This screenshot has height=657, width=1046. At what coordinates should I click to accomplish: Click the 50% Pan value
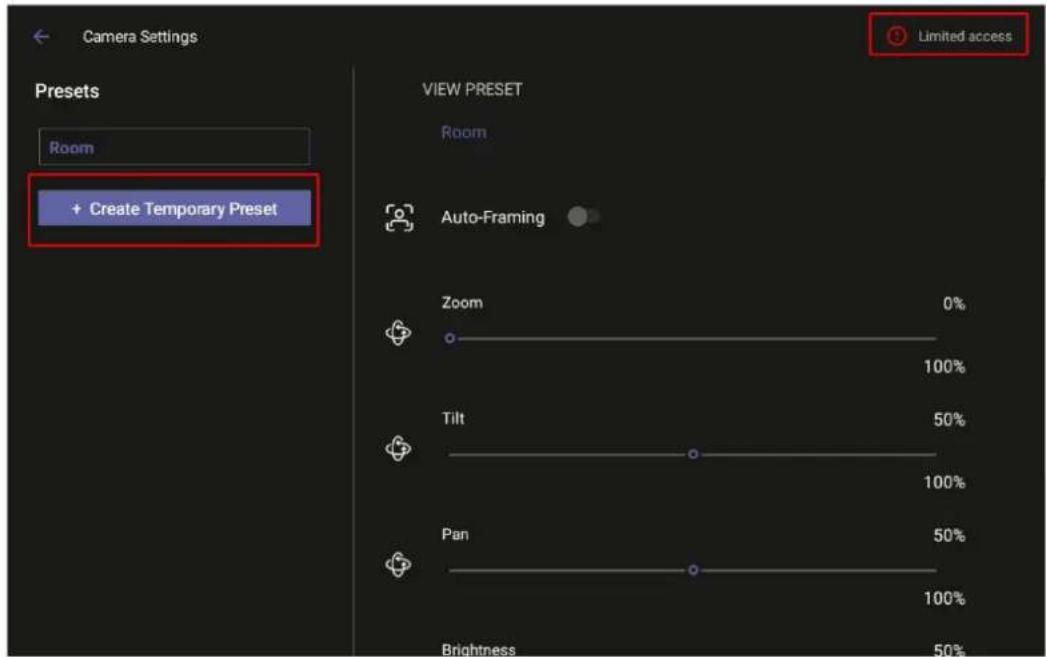tap(949, 536)
